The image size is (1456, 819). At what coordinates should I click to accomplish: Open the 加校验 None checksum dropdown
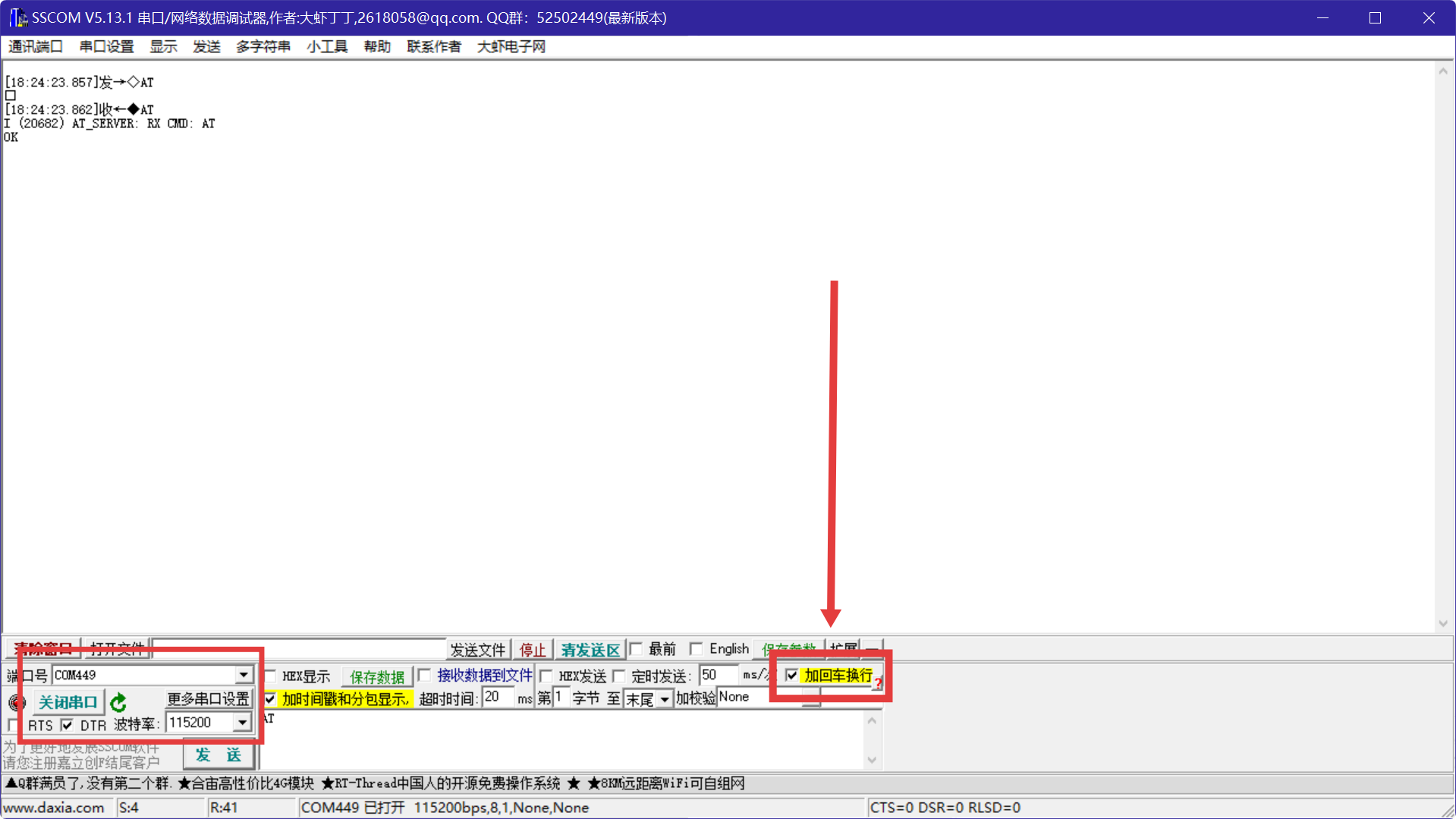click(x=811, y=698)
